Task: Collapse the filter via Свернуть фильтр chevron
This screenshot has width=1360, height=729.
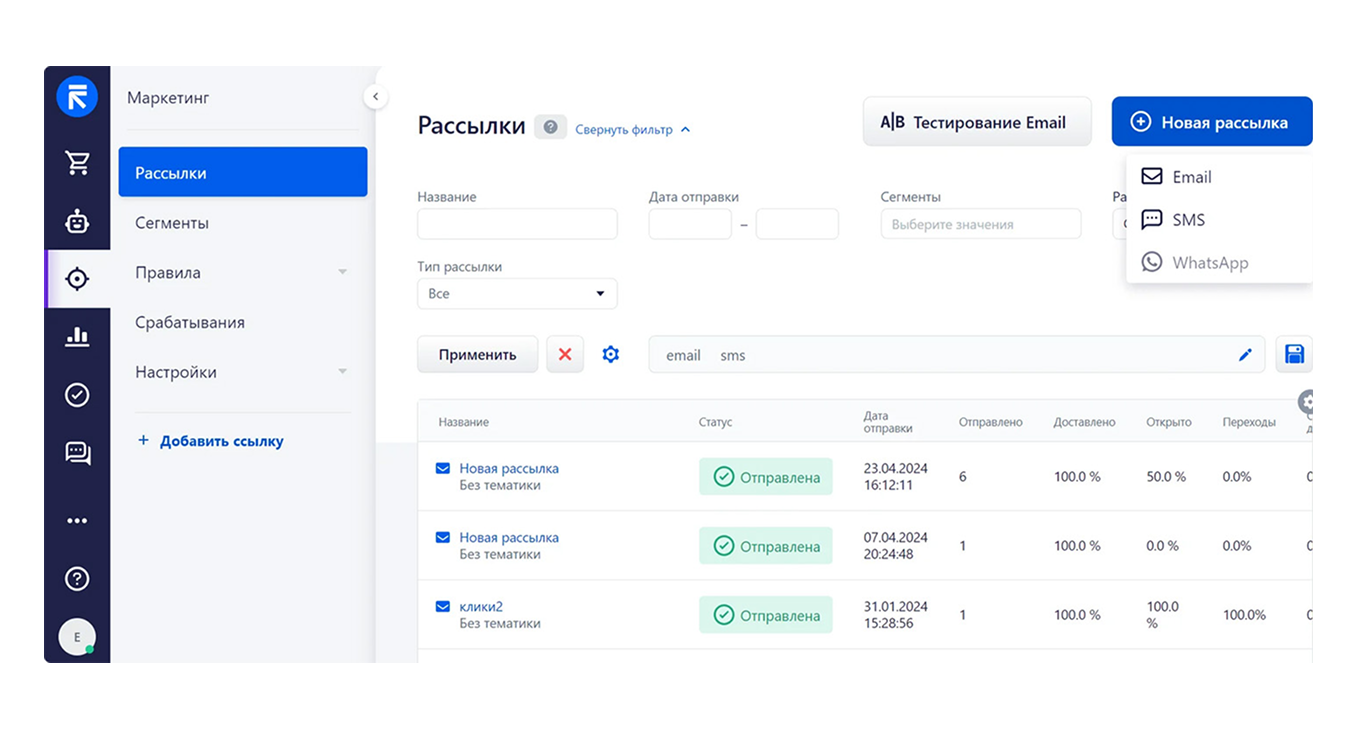Action: (630, 129)
